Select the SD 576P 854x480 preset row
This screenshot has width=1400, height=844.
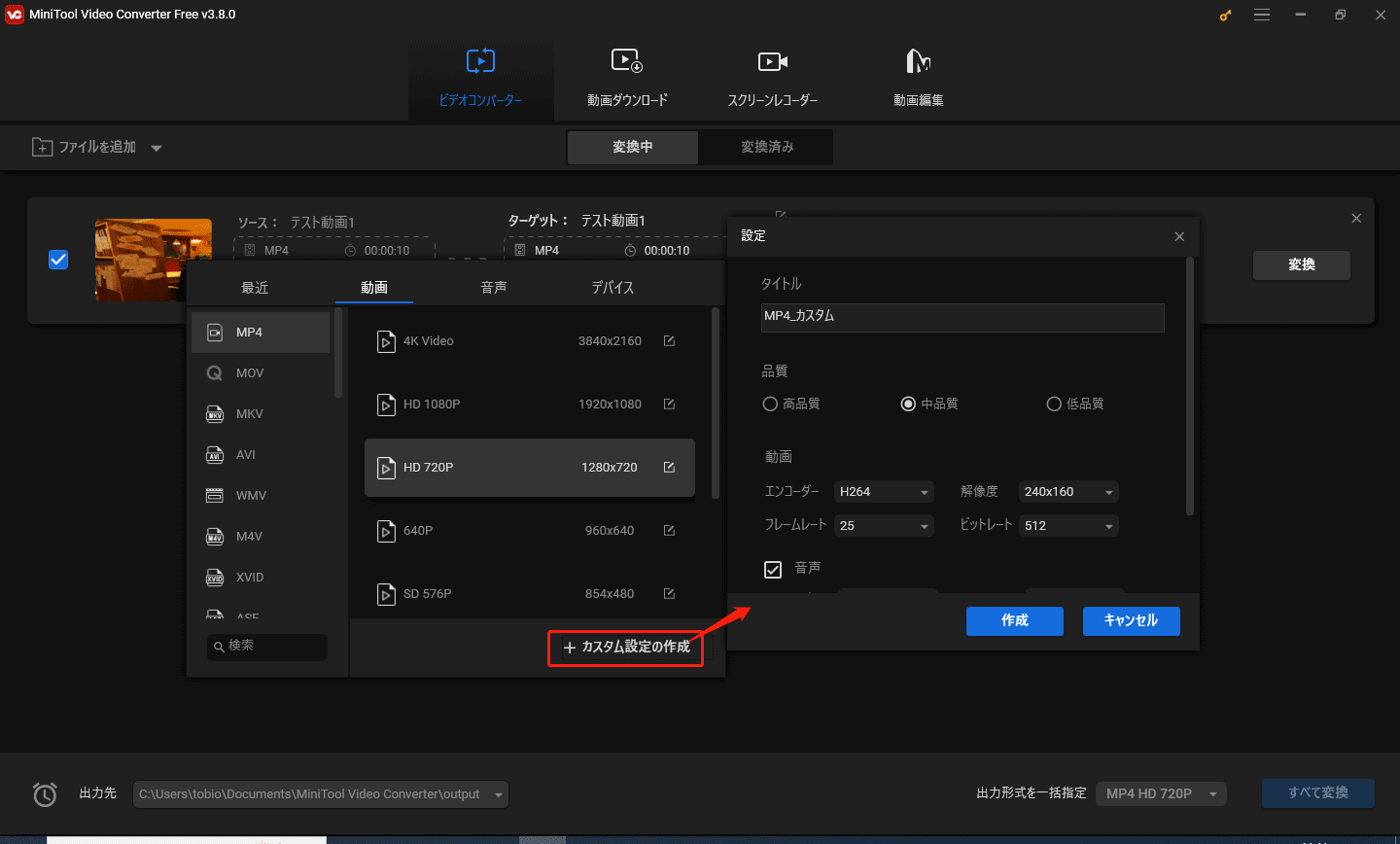point(530,594)
